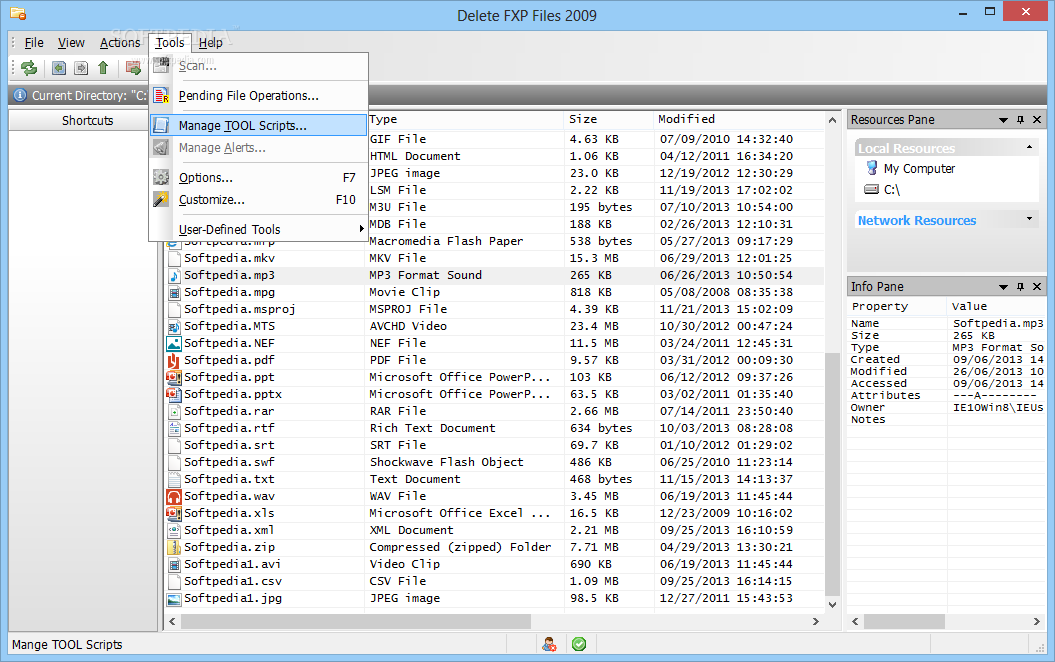The width and height of the screenshot is (1055, 662).
Task: Click the user with red X status bar icon
Action: point(549,645)
